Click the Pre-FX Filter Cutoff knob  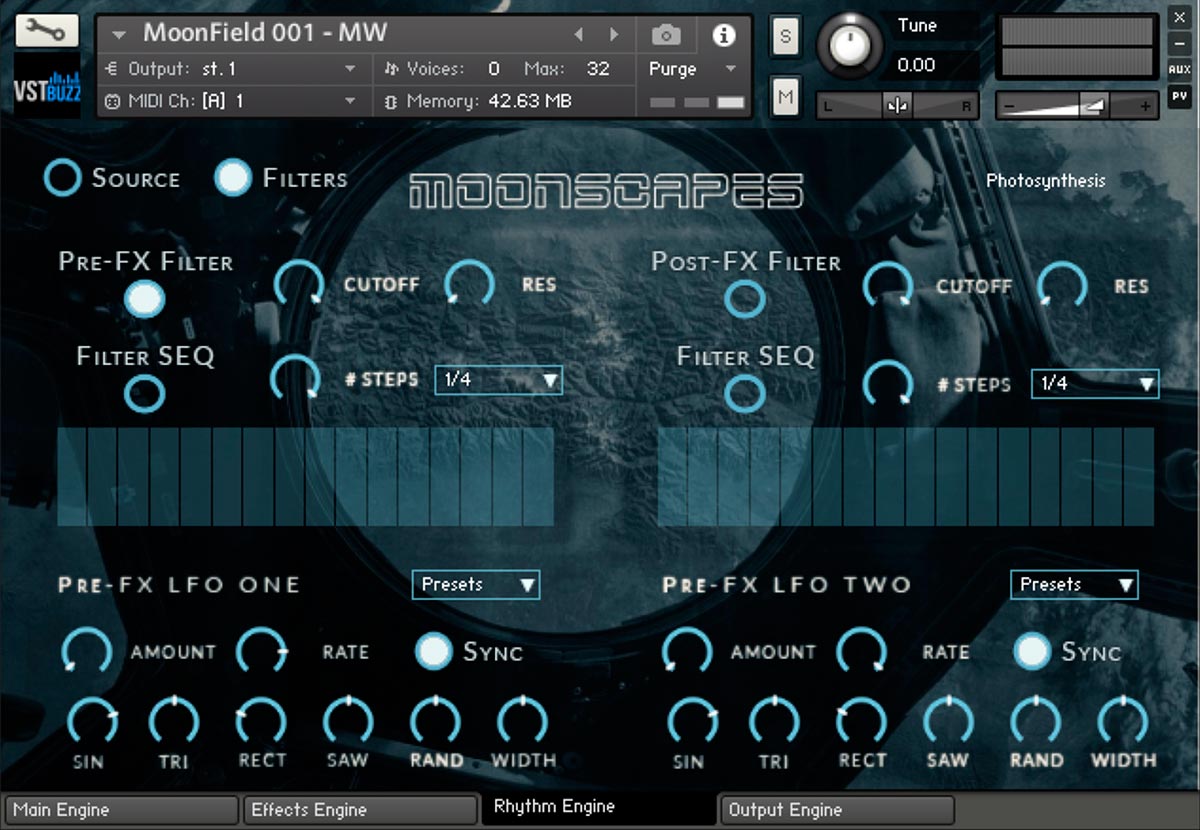299,285
